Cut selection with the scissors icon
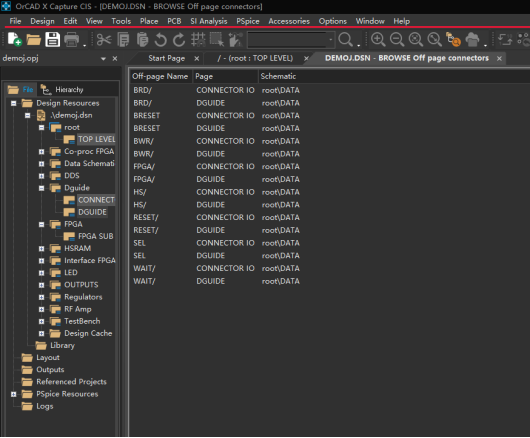 pyautogui.click(x=104, y=40)
